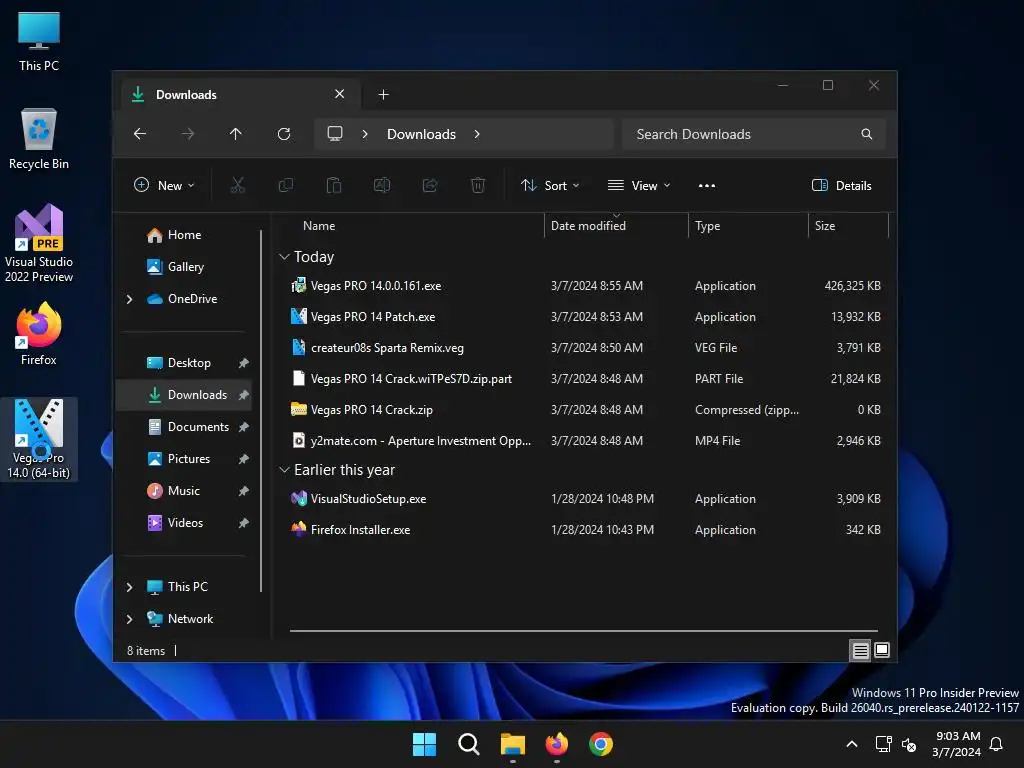Click the search magnifier in Search Downloads
Image resolution: width=1024 pixels, height=768 pixels.
867,134
